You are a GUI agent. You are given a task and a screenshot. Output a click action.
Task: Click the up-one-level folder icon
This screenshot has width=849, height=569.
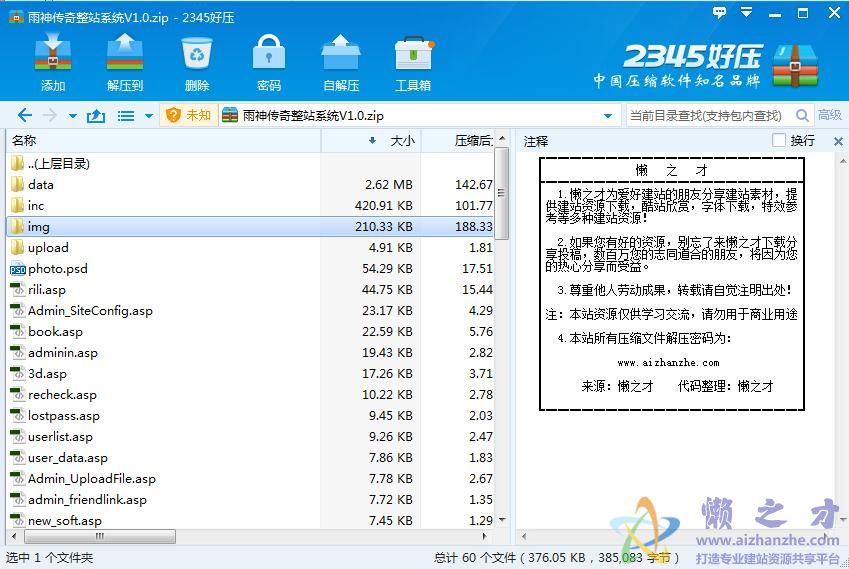tap(96, 115)
